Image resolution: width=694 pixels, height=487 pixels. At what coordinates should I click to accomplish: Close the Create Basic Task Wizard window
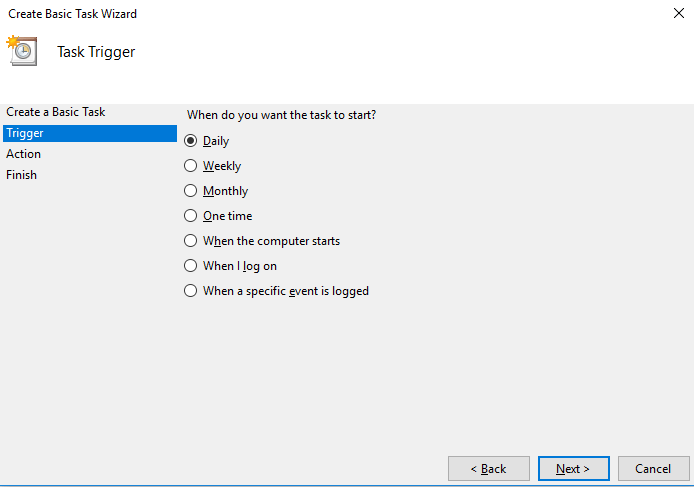tap(679, 14)
